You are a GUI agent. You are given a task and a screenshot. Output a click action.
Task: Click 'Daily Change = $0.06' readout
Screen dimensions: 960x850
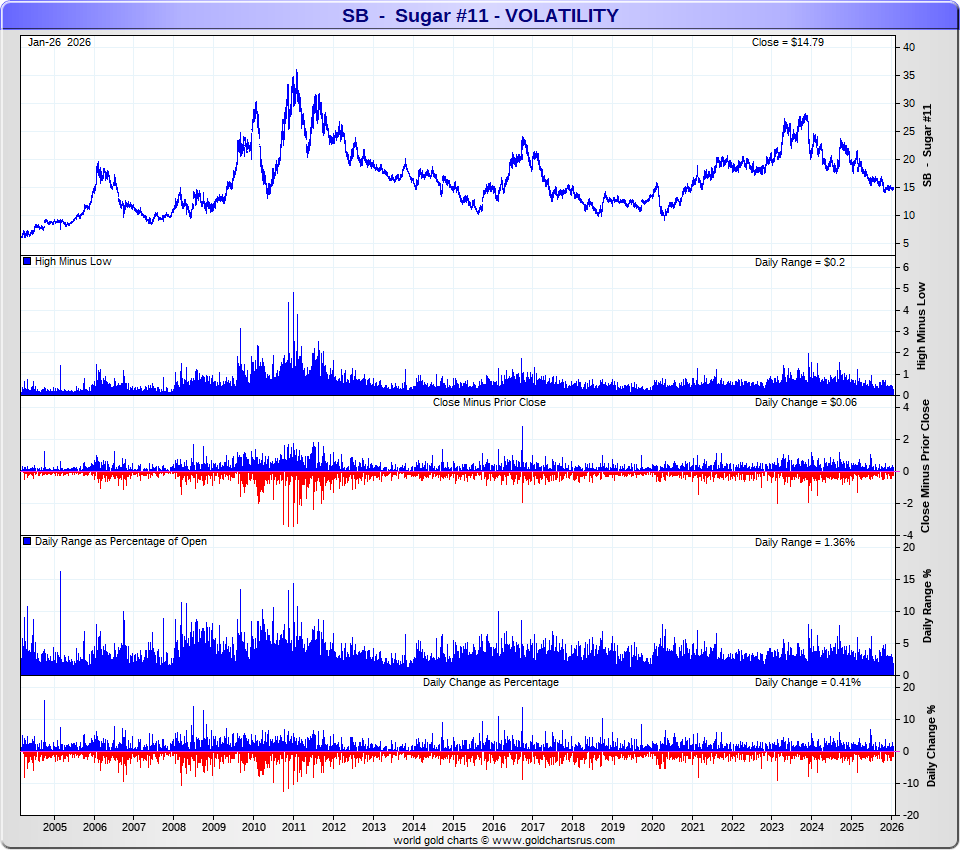click(805, 402)
